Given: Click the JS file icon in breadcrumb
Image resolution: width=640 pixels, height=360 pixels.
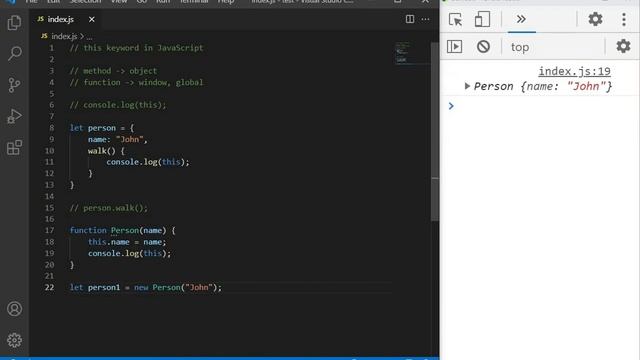Looking at the screenshot, I should coord(44,36).
